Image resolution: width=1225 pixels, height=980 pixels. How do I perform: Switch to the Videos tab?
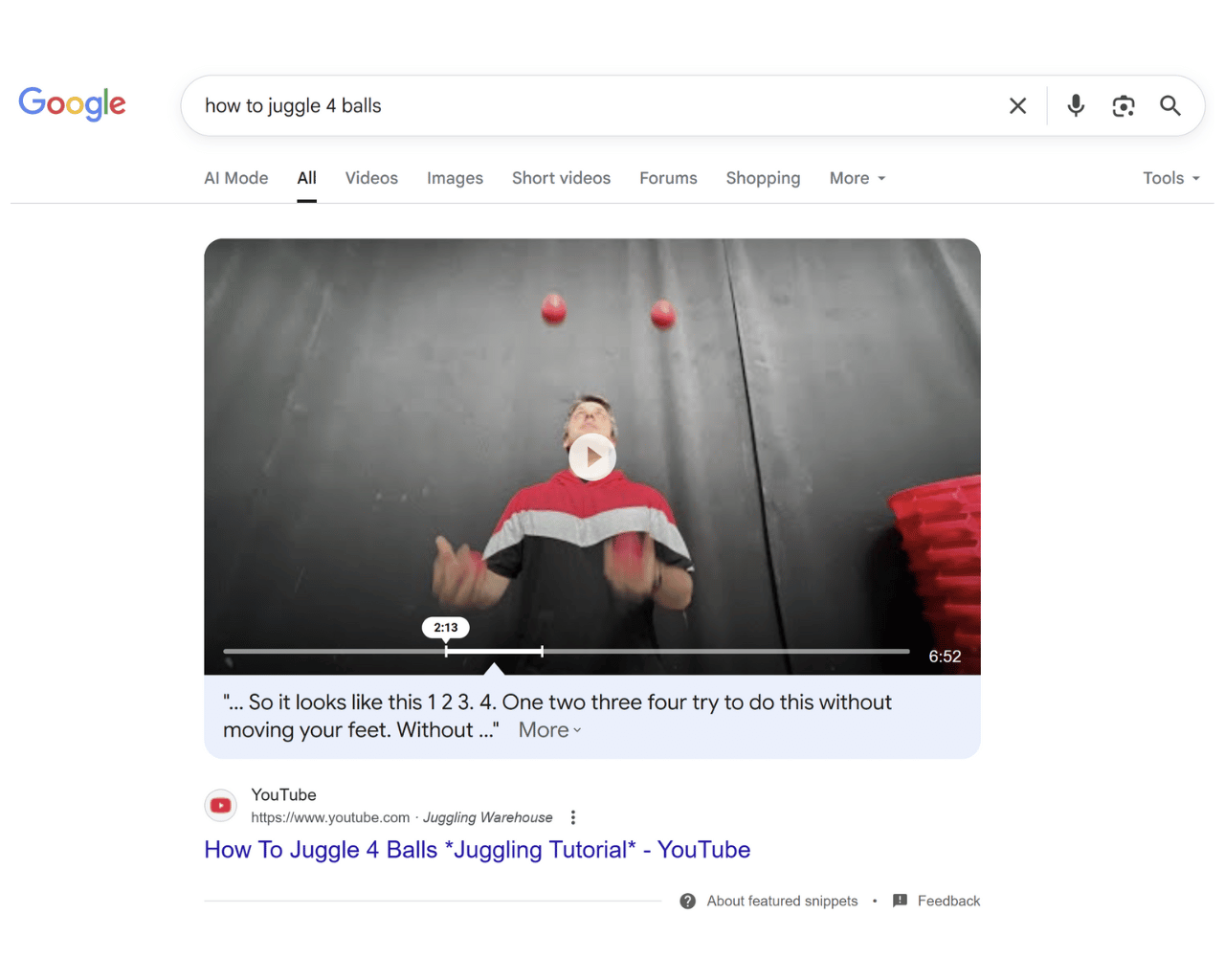pyautogui.click(x=371, y=178)
